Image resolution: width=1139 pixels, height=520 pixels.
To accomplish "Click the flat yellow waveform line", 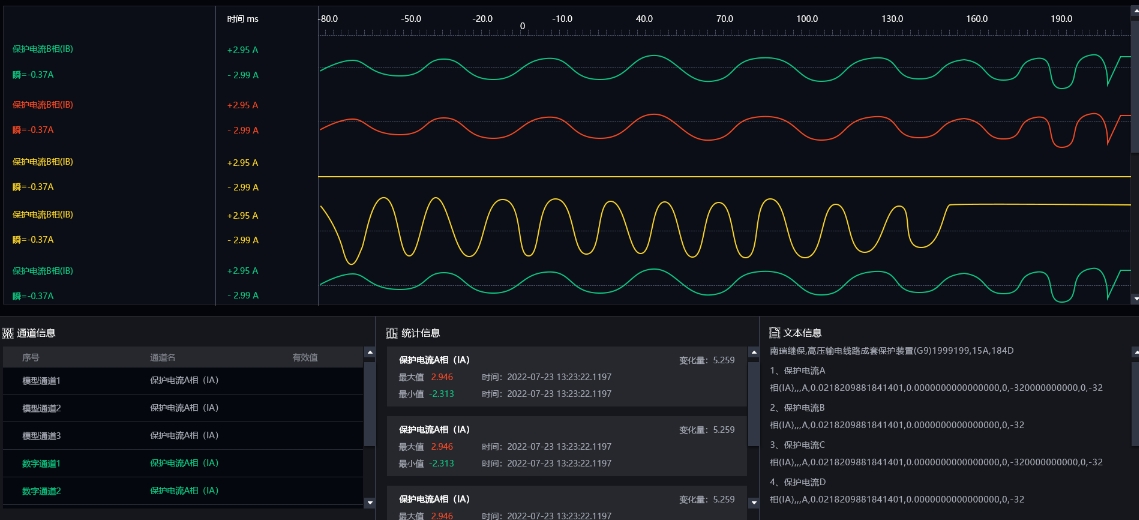I will 725,176.
